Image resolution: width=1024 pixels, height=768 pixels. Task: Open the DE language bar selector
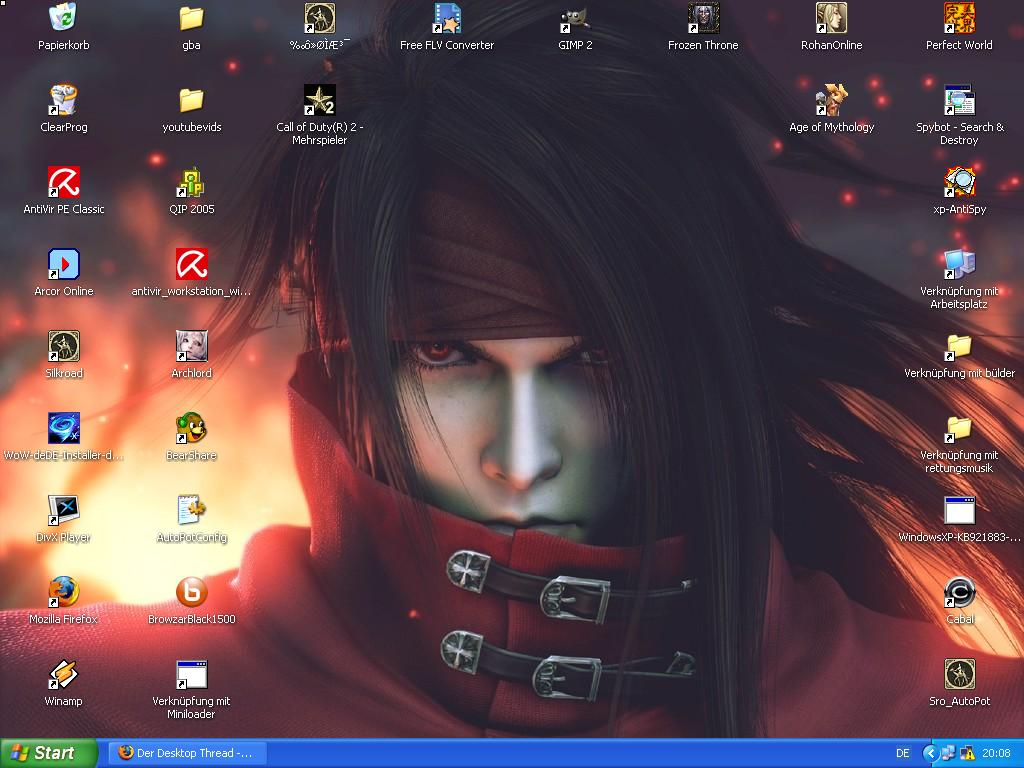[x=903, y=753]
